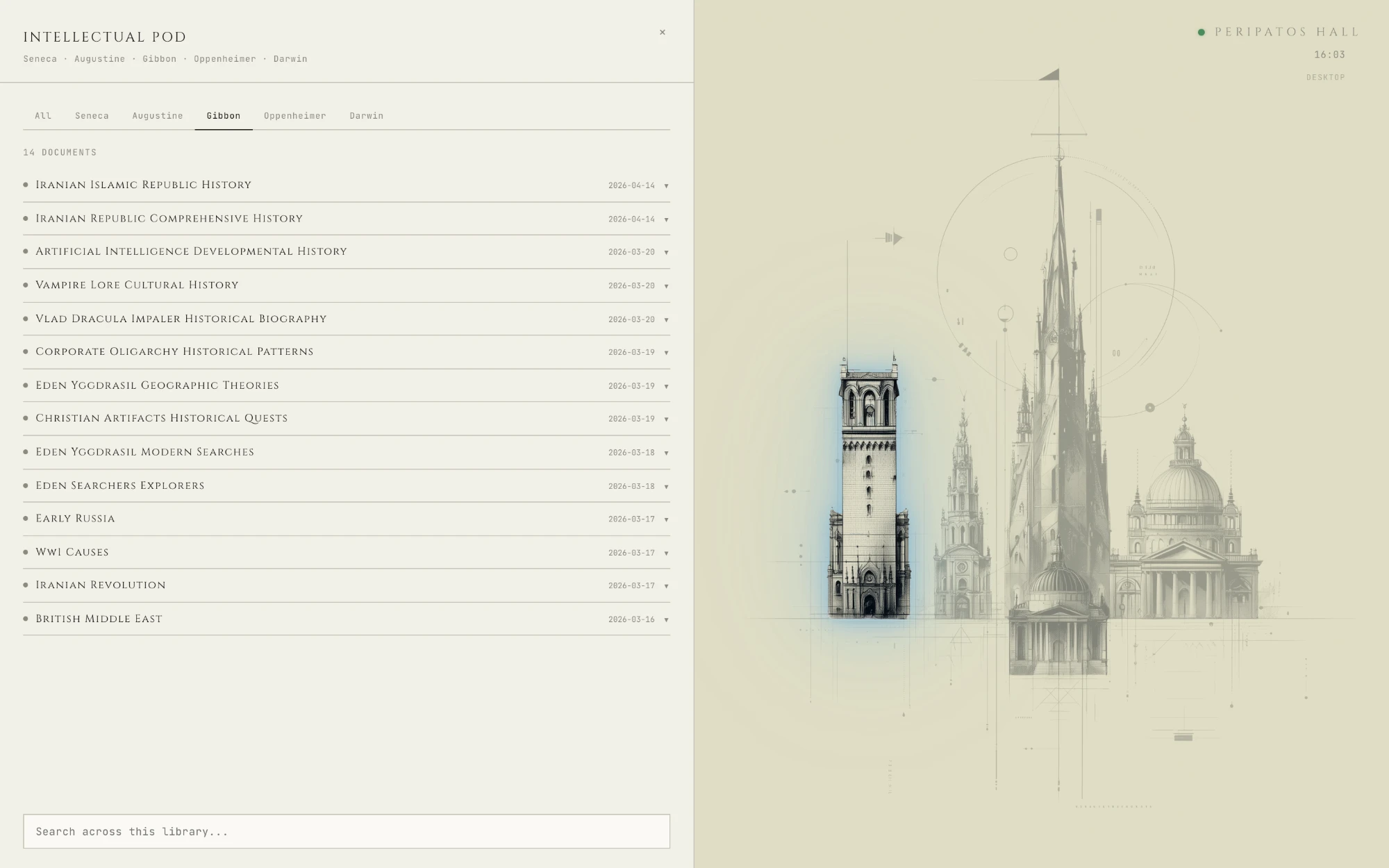
Task: Expand Corporate Oligarchy Historical Patterns arrow
Action: tap(666, 353)
